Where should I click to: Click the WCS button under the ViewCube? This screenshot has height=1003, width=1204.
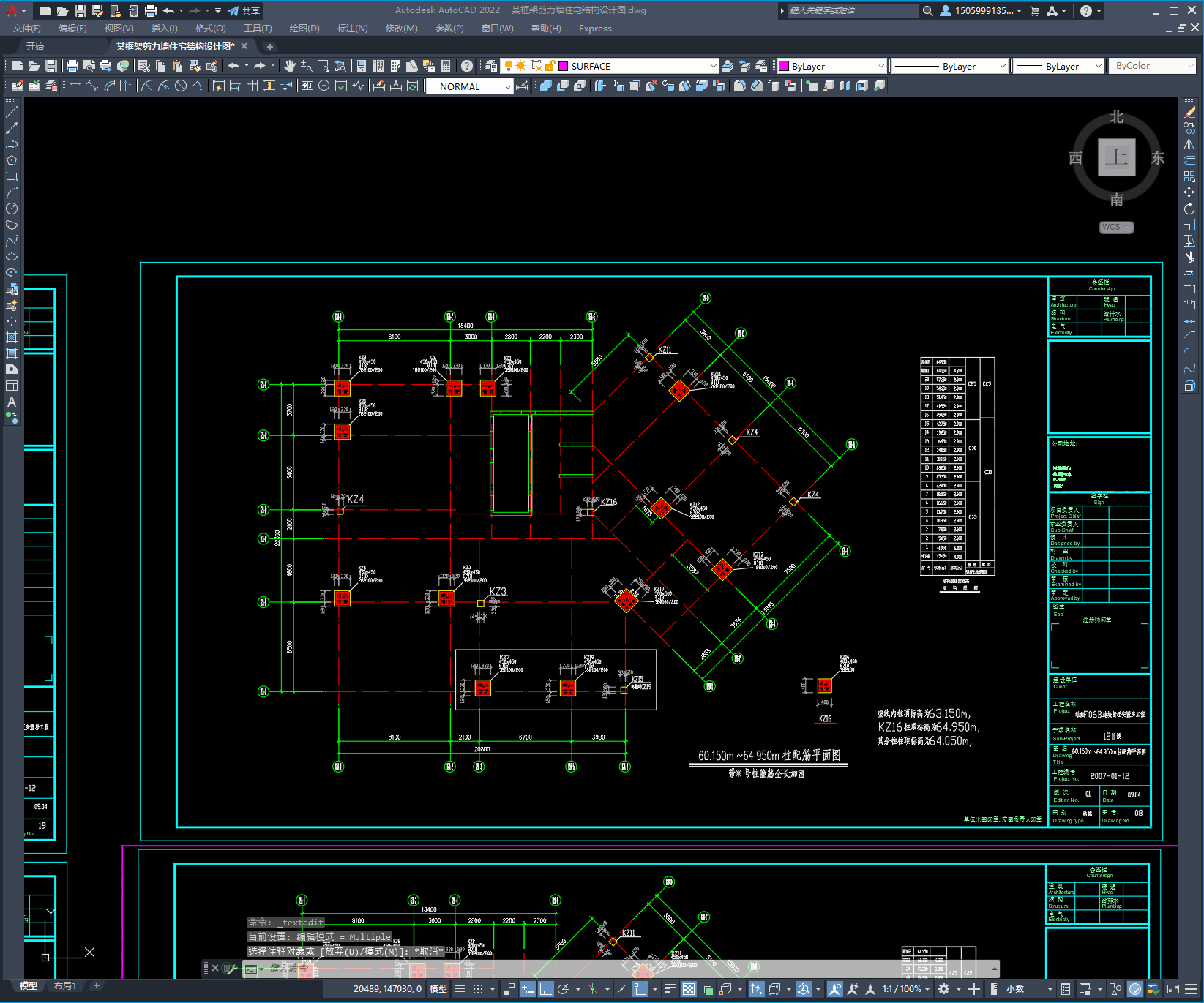tap(1116, 227)
